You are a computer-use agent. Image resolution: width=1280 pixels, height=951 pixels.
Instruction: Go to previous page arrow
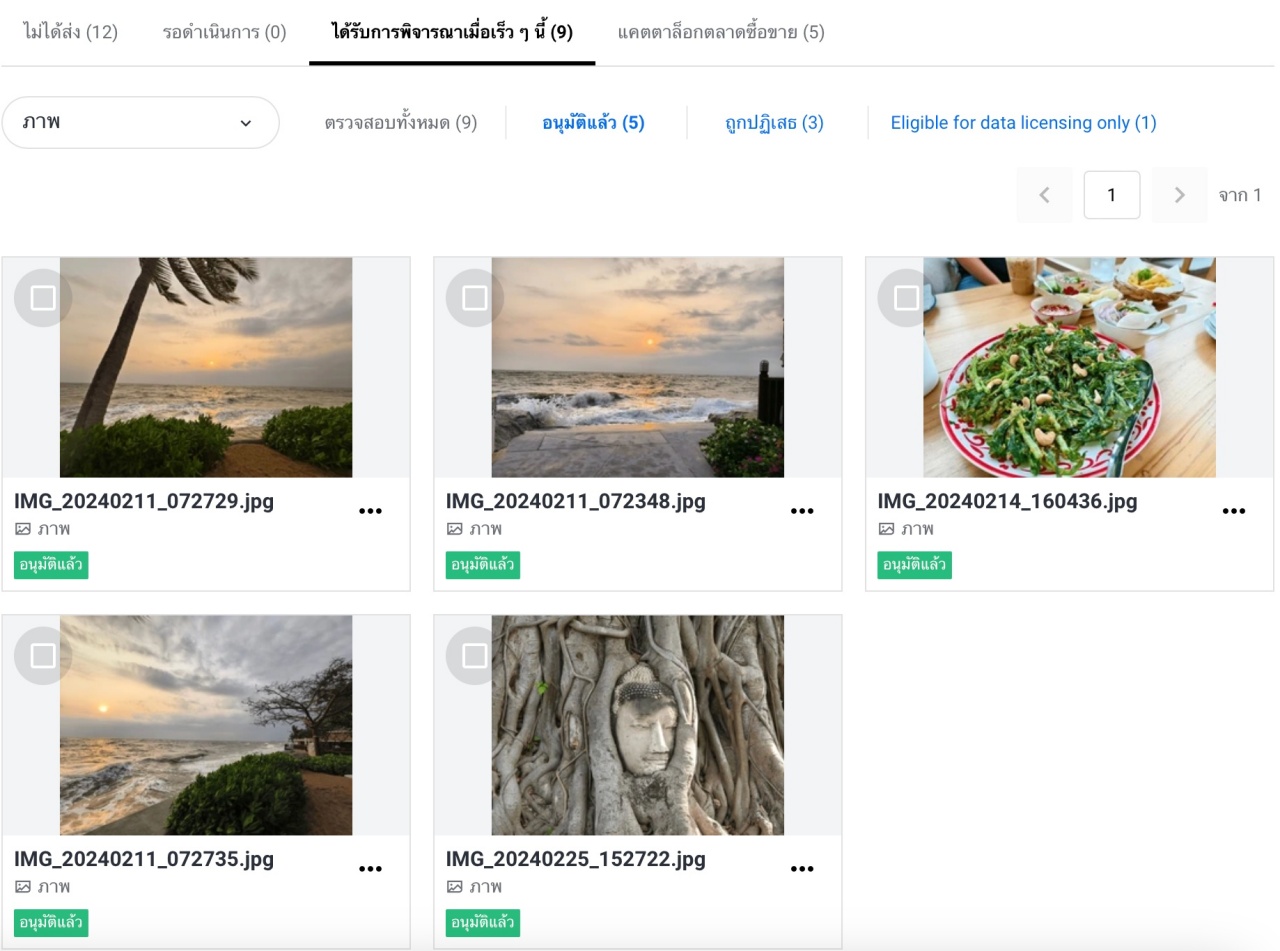tap(1044, 195)
